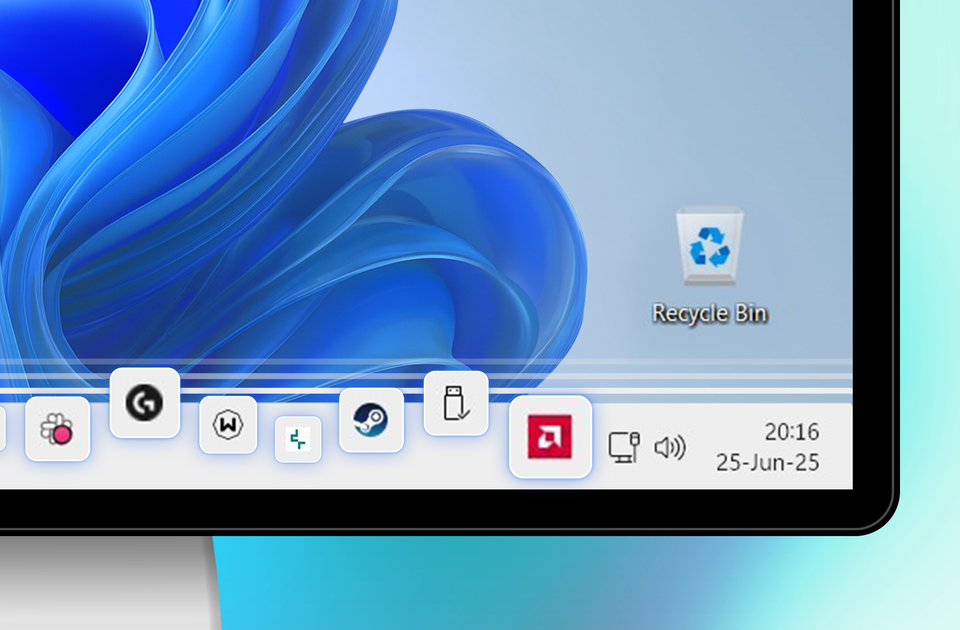960x630 pixels.
Task: Click the date 25-Jun-25
Action: click(768, 462)
